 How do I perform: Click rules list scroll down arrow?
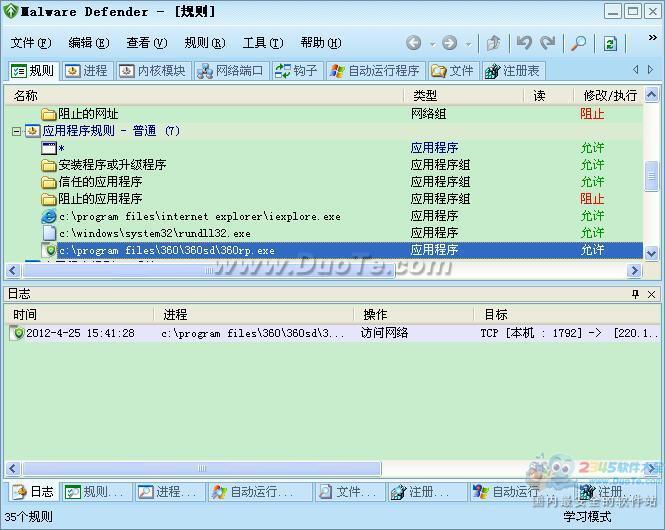click(651, 253)
